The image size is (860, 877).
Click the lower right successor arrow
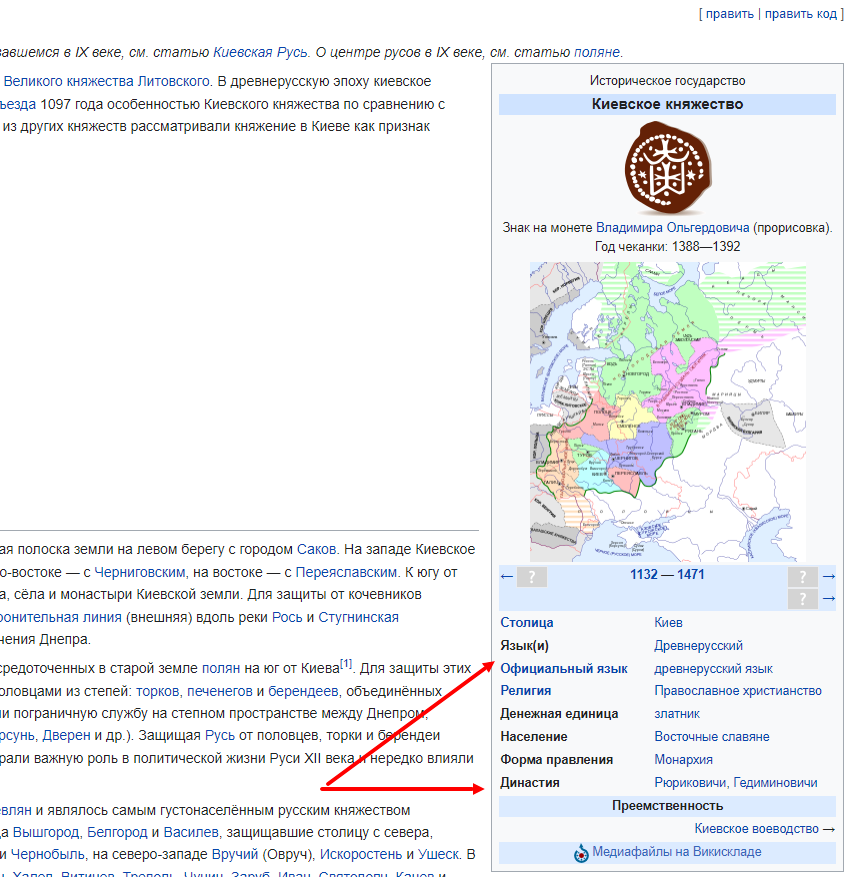point(829,599)
